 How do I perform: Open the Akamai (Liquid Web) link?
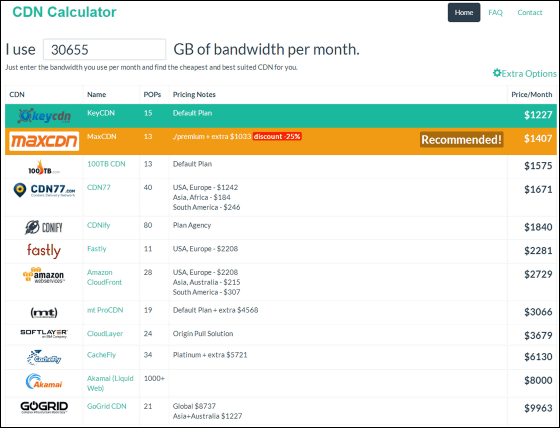click(x=110, y=383)
